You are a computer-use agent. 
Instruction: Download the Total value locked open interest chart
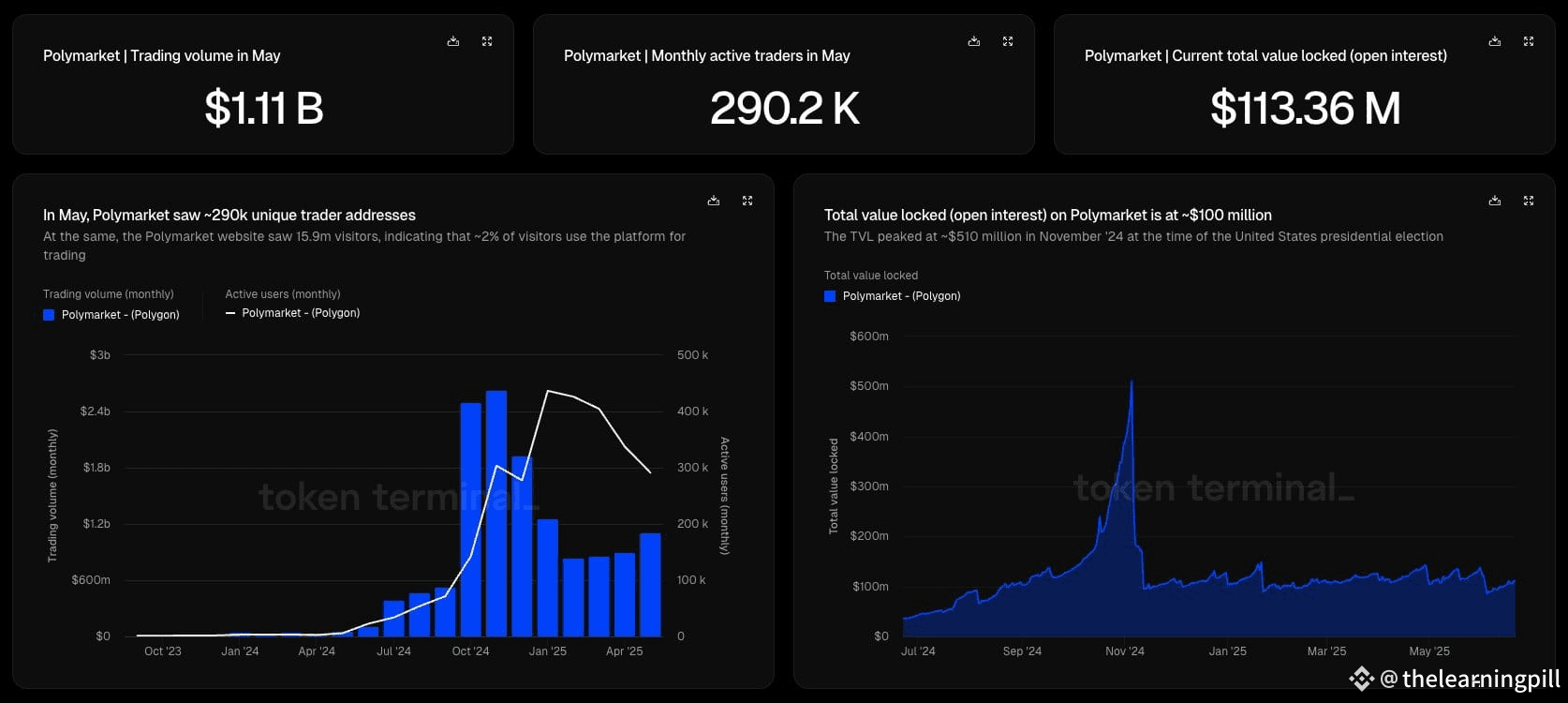1495,201
